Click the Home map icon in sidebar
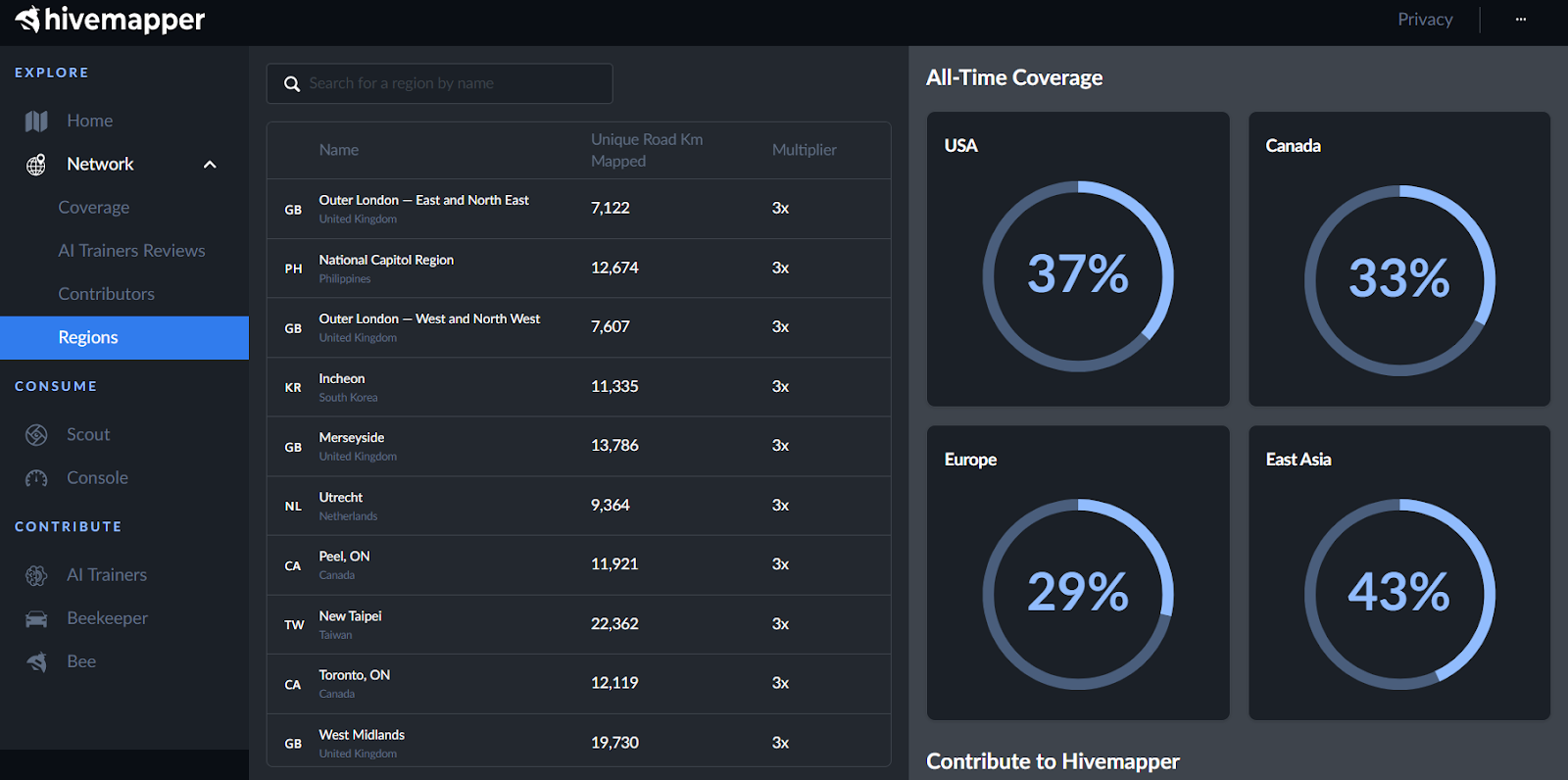Image resolution: width=1568 pixels, height=780 pixels. point(36,121)
